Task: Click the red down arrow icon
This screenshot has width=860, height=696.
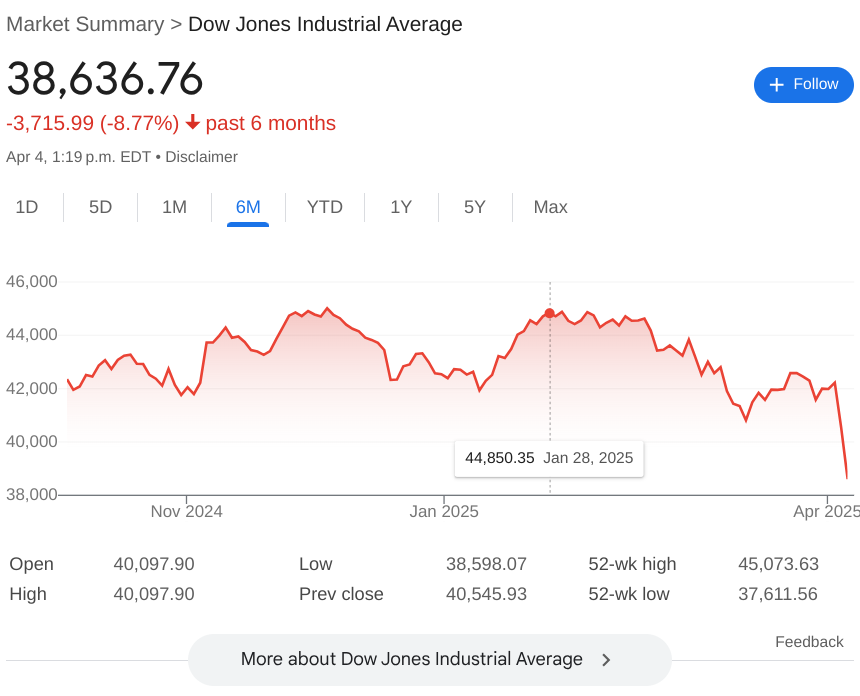Action: point(193,123)
